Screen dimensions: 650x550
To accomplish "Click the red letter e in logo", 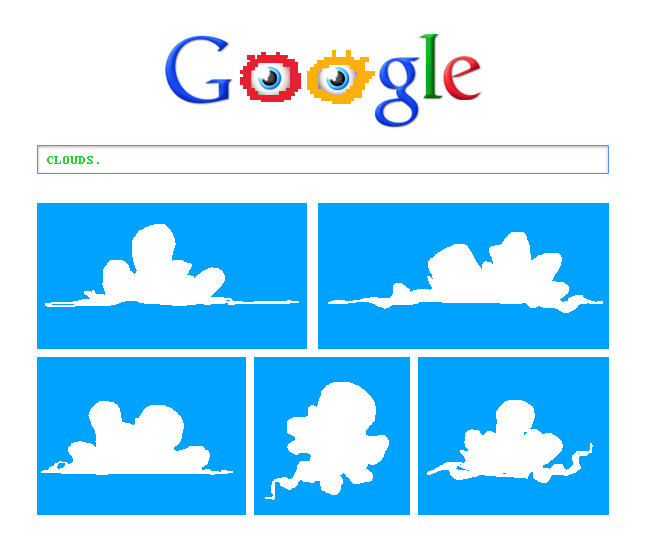I will pos(461,78).
